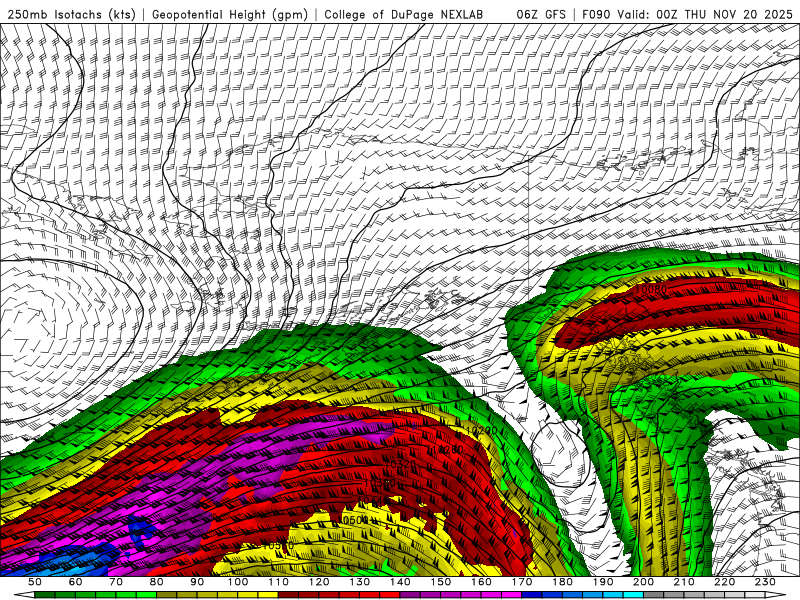The width and height of the screenshot is (800, 600).
Task: Click the 160 value on the color scale
Action: [481, 582]
